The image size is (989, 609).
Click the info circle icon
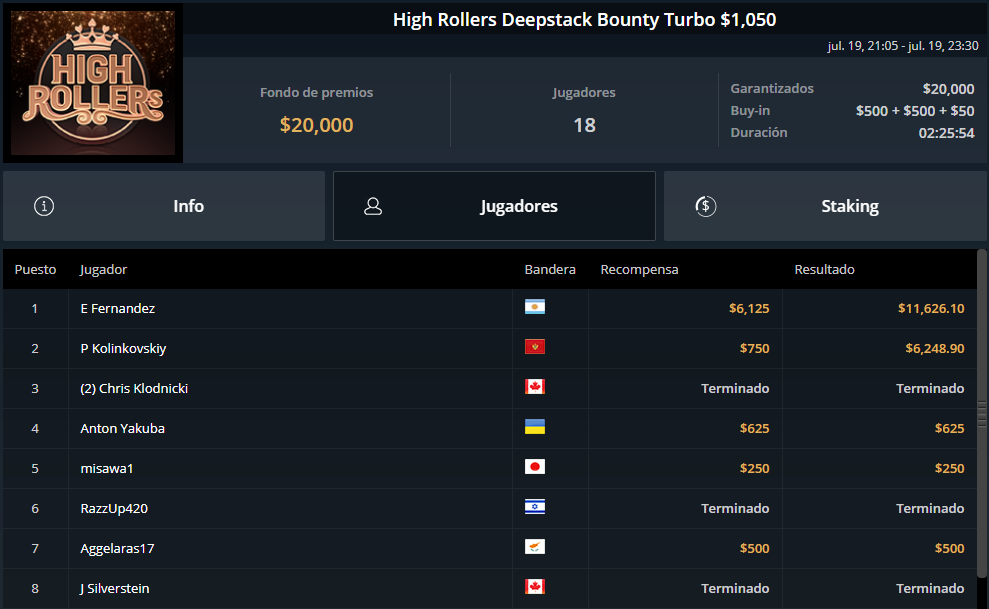coord(44,206)
